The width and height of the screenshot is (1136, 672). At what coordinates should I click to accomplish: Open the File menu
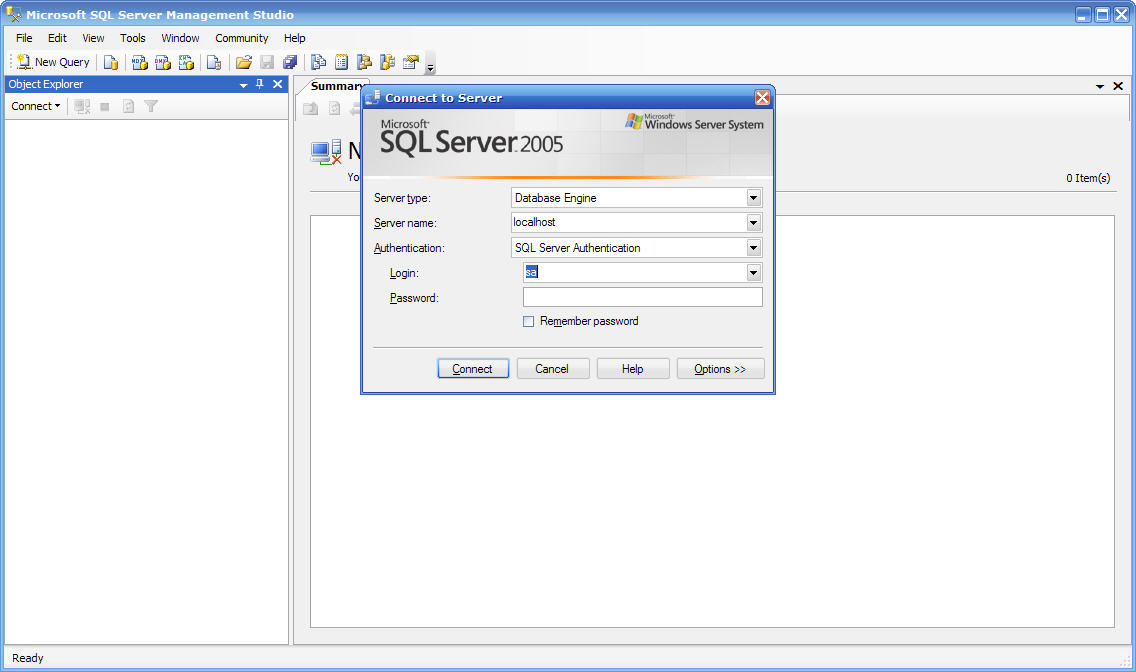[24, 38]
